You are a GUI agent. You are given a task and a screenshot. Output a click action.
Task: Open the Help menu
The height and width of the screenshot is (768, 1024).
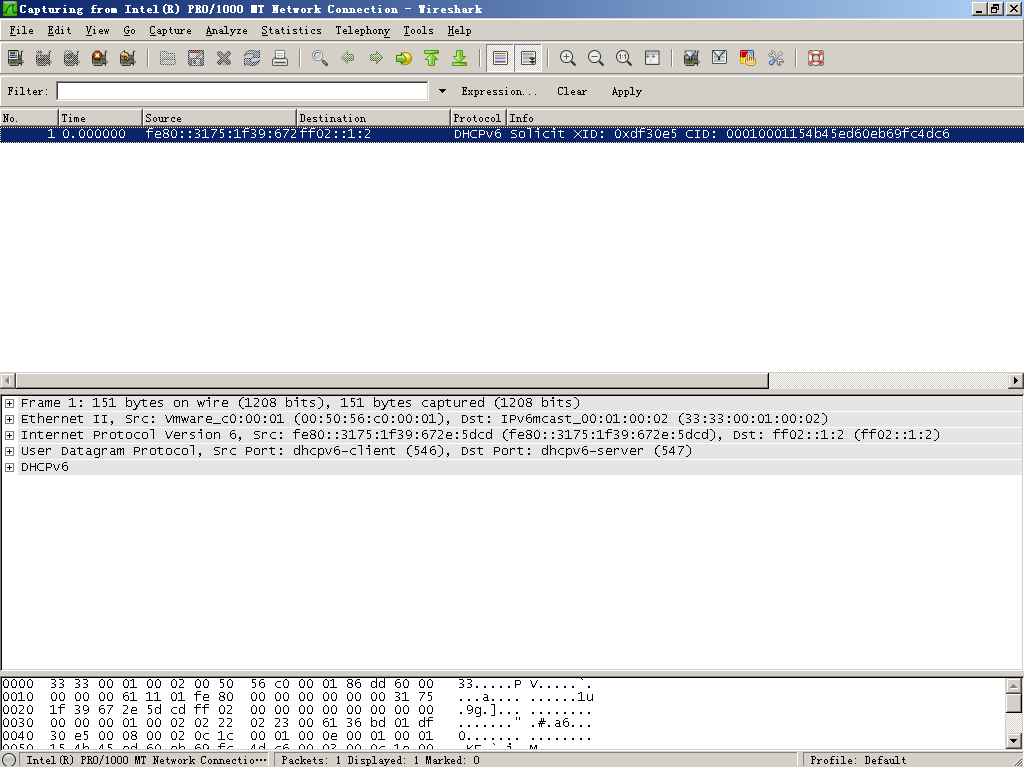click(x=459, y=31)
